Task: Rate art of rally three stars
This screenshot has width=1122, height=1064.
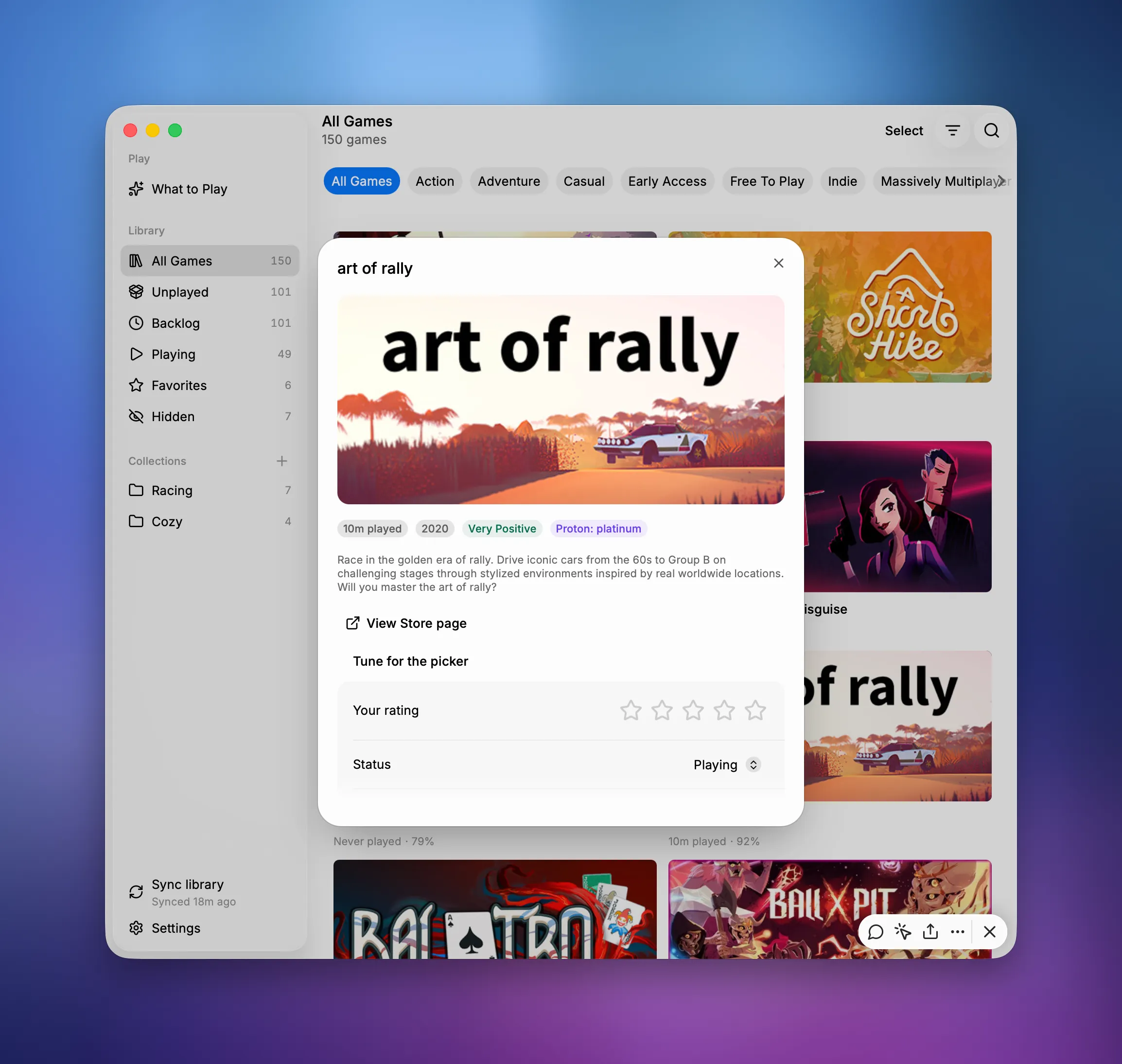Action: coord(693,710)
